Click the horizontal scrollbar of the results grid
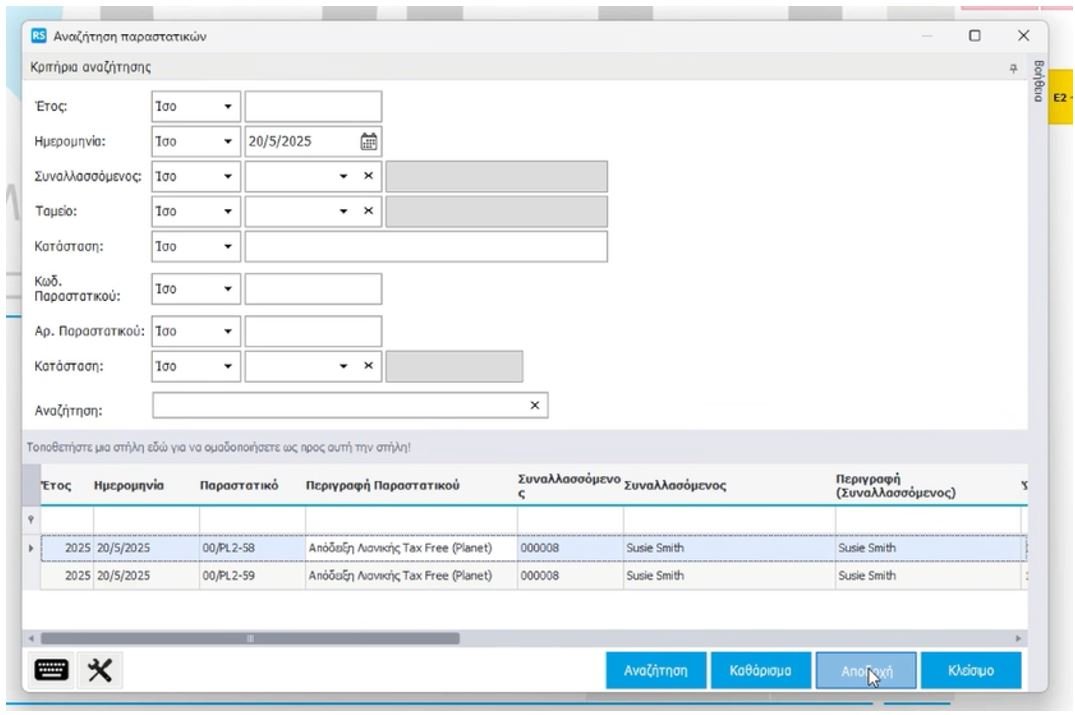This screenshot has width=1075, height=715. (x=250, y=638)
